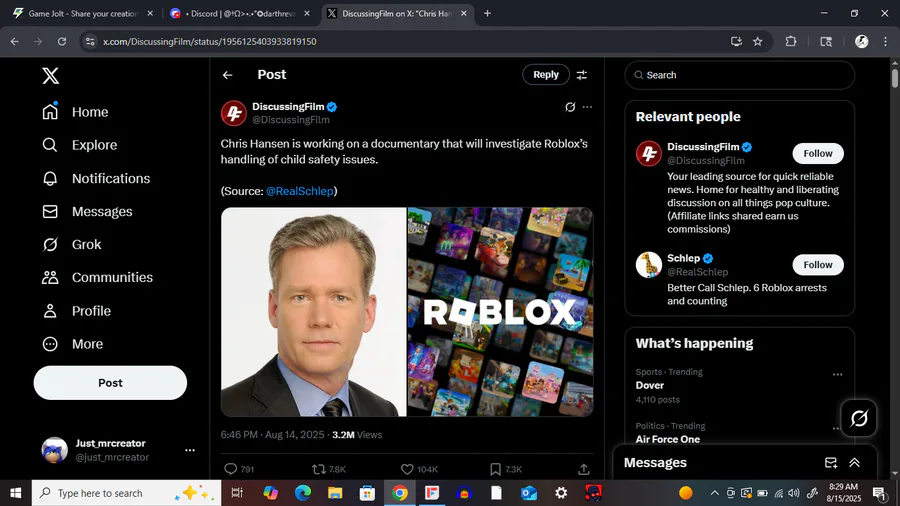Image resolution: width=900 pixels, height=506 pixels.
Task: Bookmark this page with the star icon
Action: 758,41
